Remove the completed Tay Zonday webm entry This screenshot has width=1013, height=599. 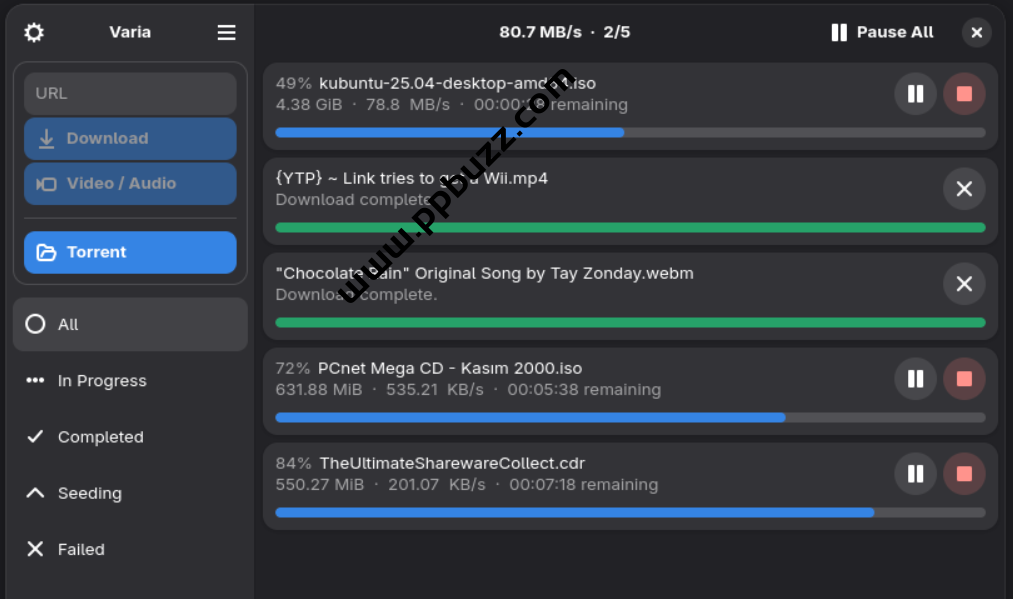click(964, 284)
